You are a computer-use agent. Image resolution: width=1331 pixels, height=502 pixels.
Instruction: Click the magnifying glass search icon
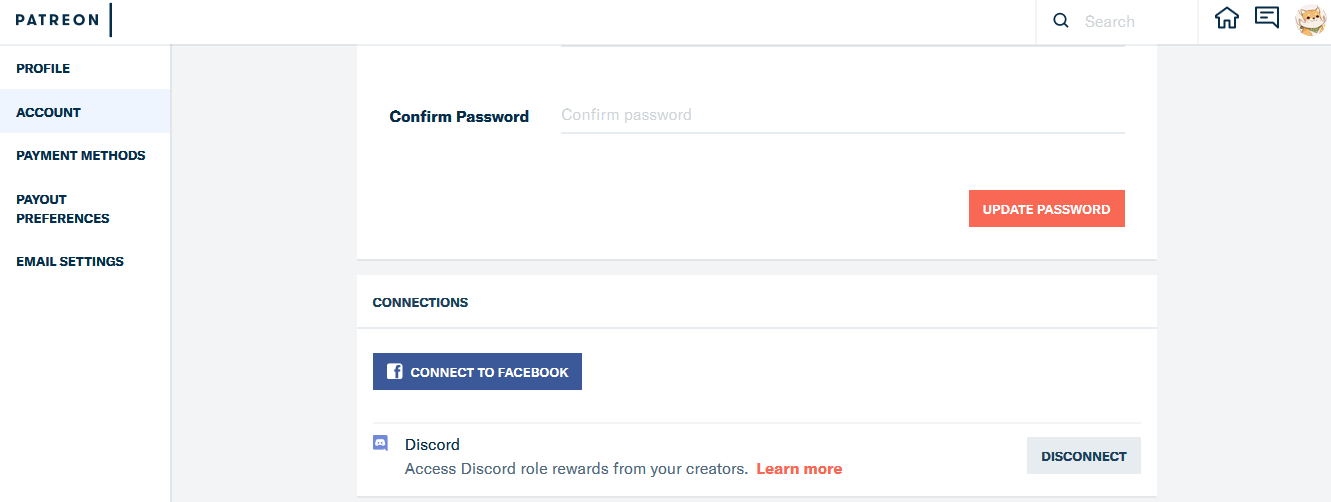click(x=1061, y=21)
